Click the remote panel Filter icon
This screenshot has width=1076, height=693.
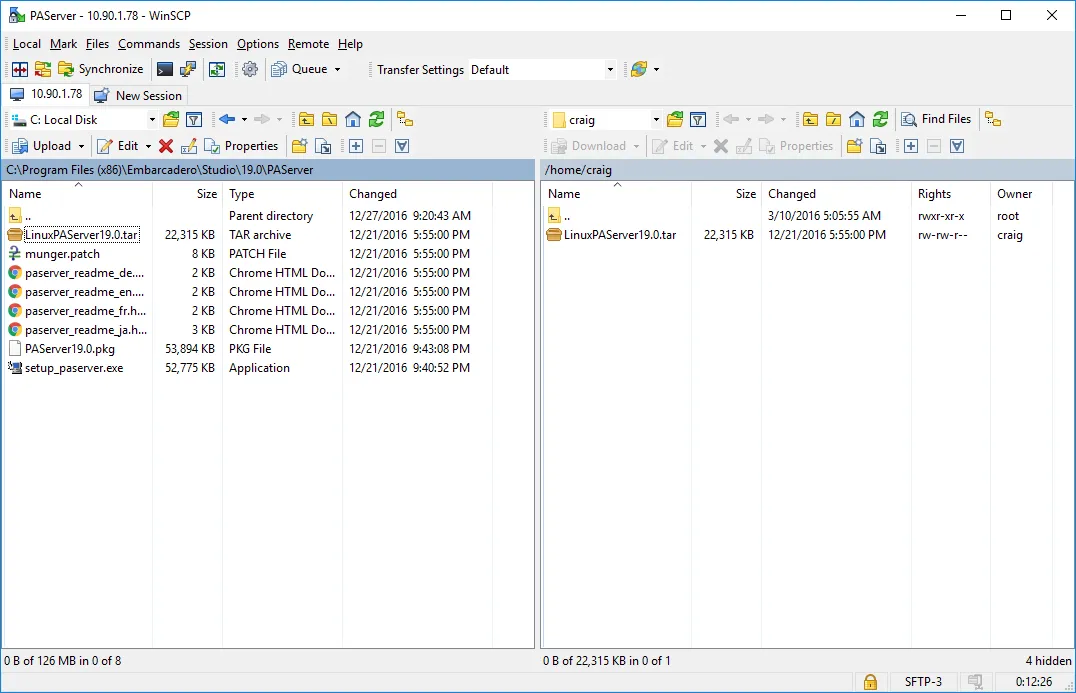click(698, 120)
